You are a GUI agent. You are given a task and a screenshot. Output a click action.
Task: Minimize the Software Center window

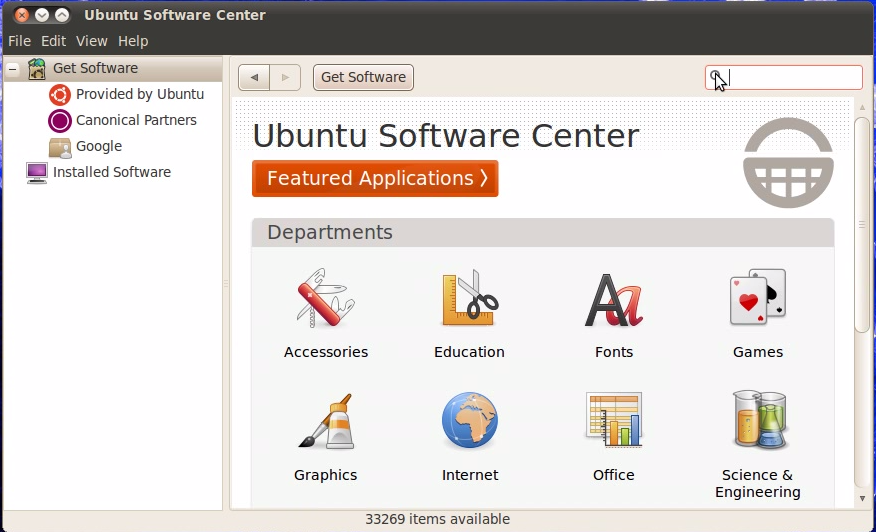pos(42,15)
